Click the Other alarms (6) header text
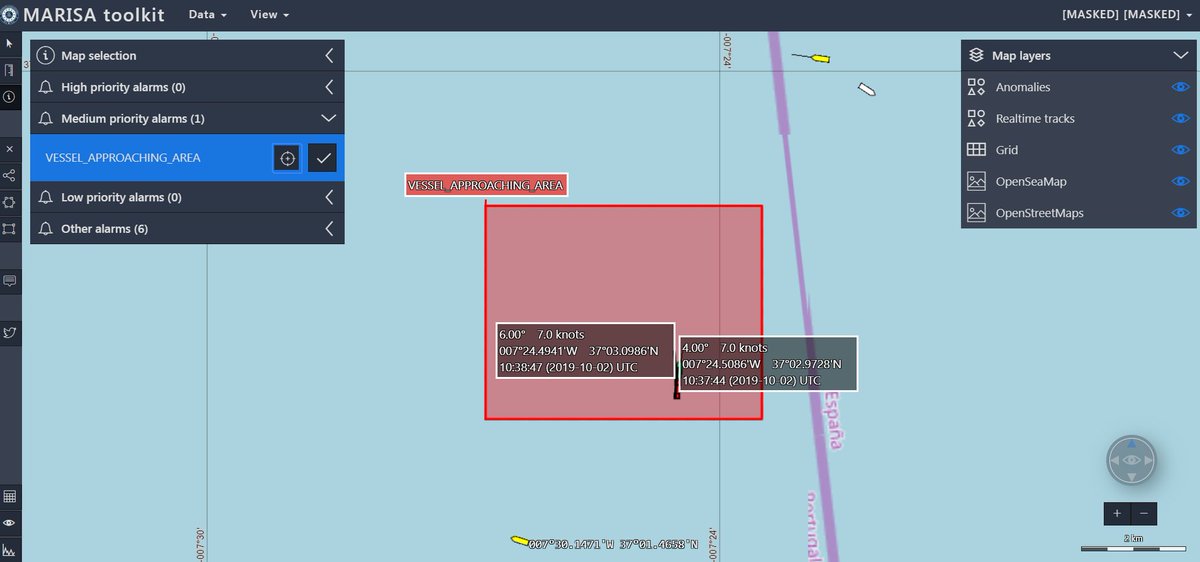 point(104,229)
